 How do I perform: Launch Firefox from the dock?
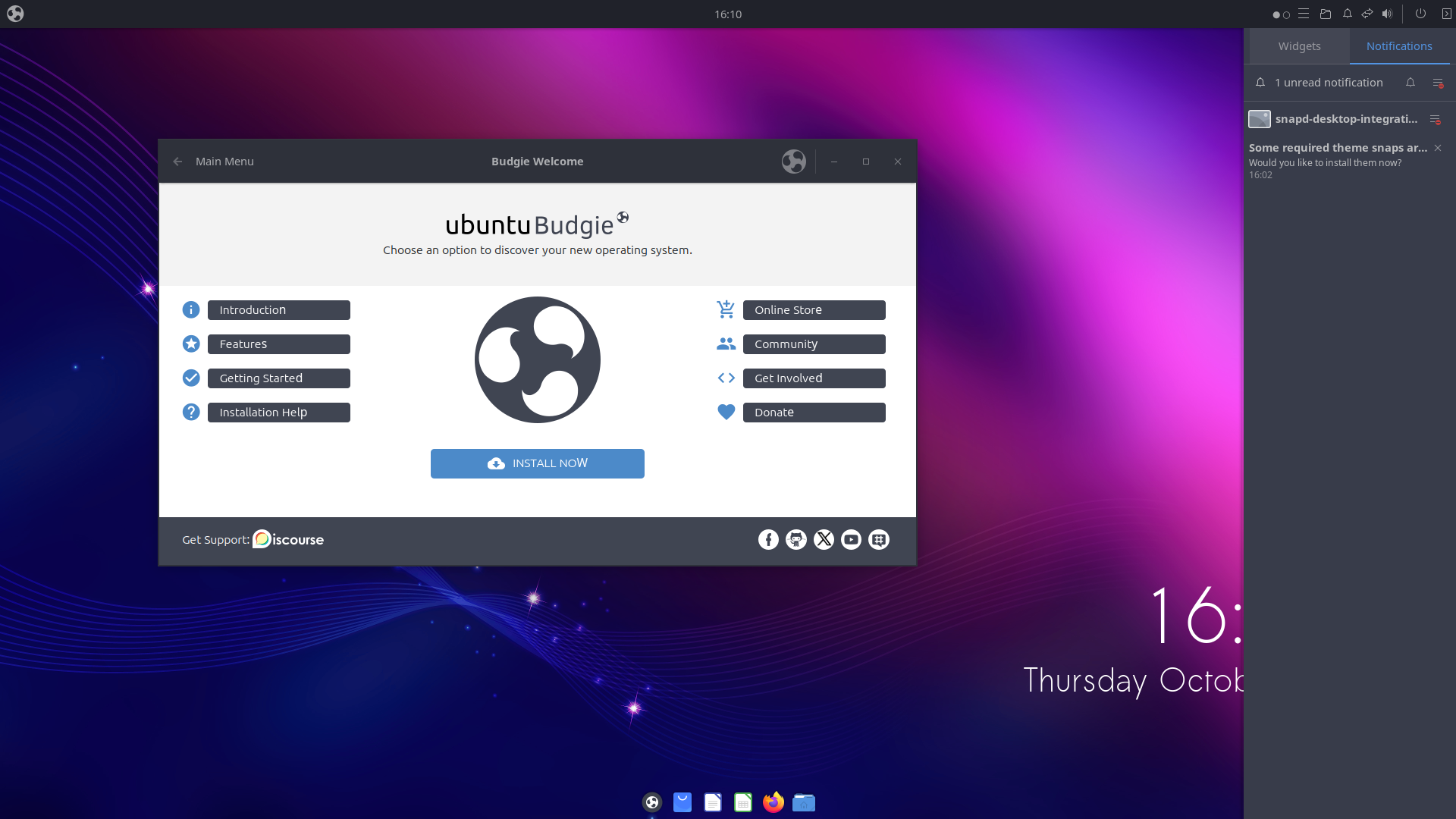coord(773,802)
